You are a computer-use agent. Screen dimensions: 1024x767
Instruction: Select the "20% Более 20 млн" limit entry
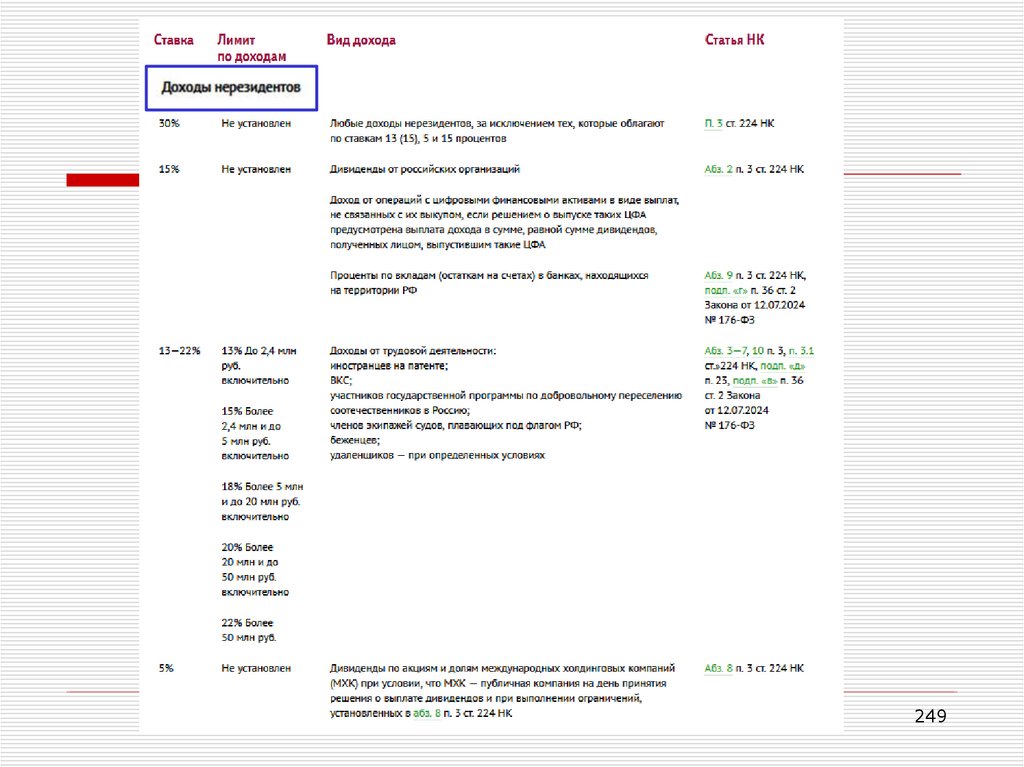tap(255, 570)
